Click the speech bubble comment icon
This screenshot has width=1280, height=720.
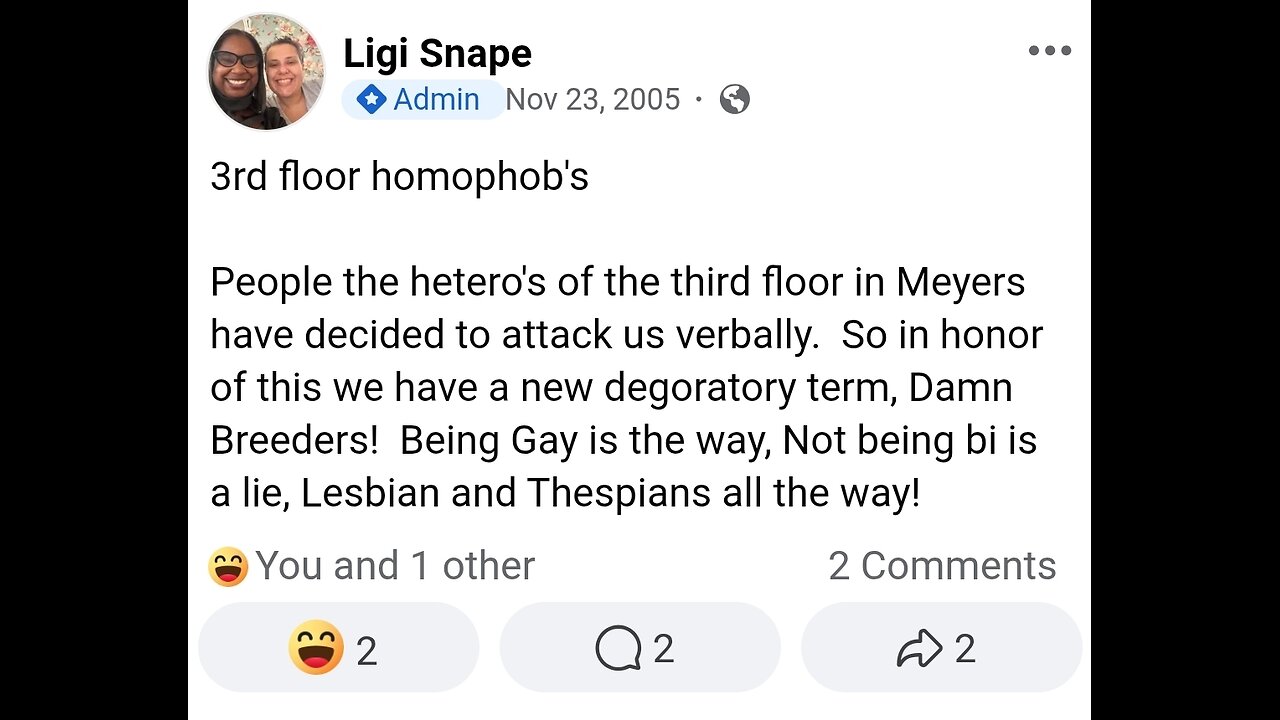(617, 649)
